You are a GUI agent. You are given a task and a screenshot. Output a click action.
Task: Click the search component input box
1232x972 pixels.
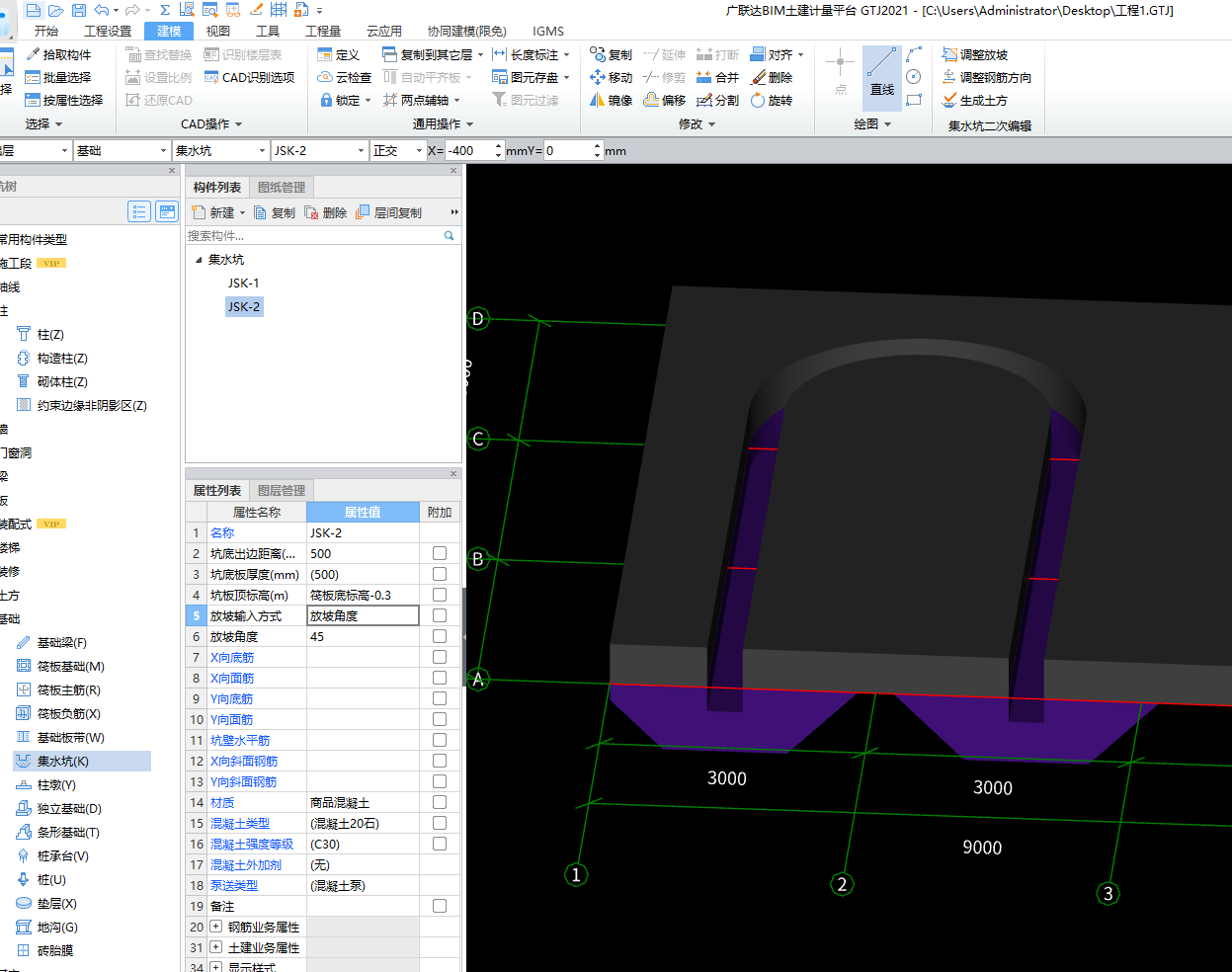[x=313, y=235]
